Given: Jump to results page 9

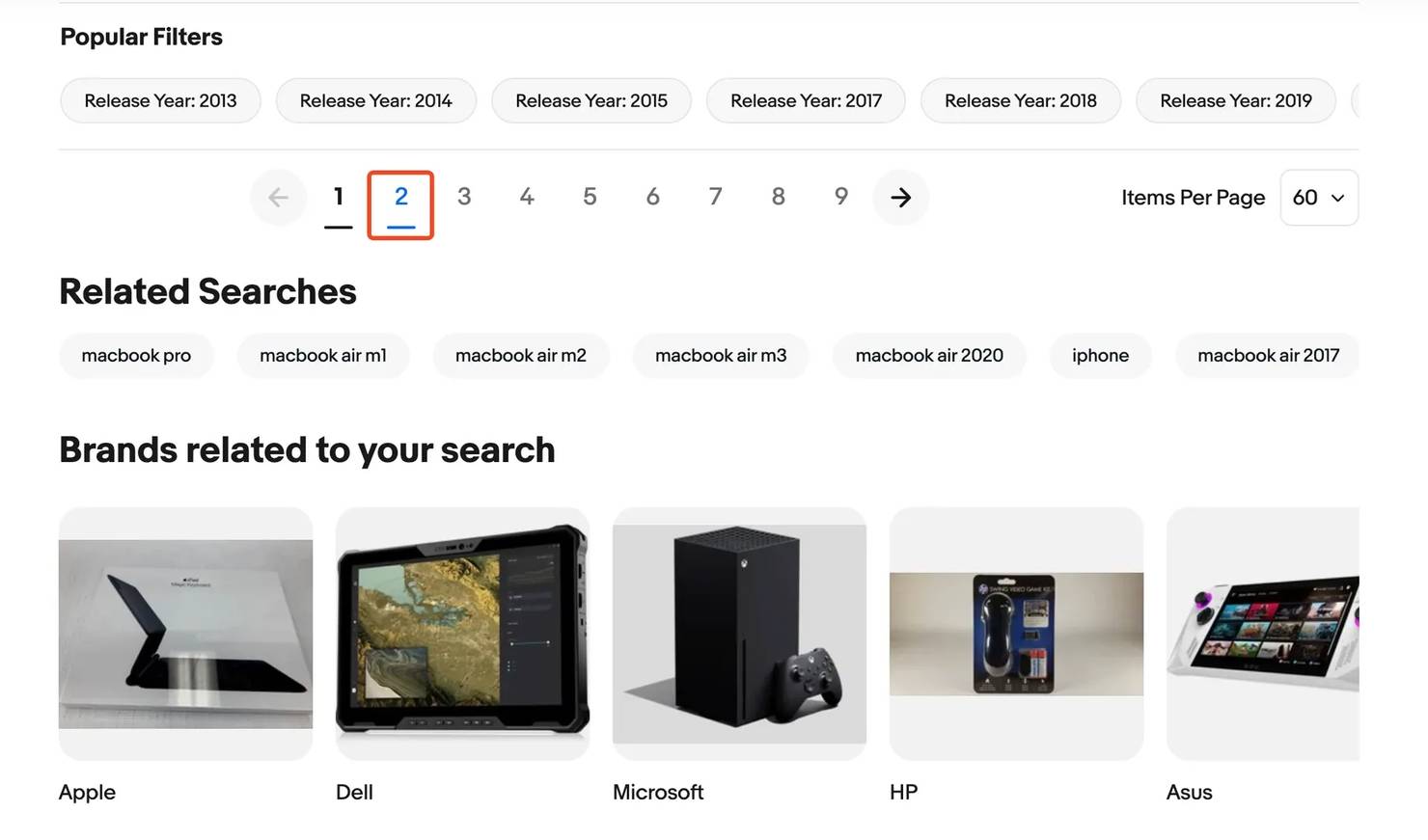Looking at the screenshot, I should pyautogui.click(x=841, y=197).
